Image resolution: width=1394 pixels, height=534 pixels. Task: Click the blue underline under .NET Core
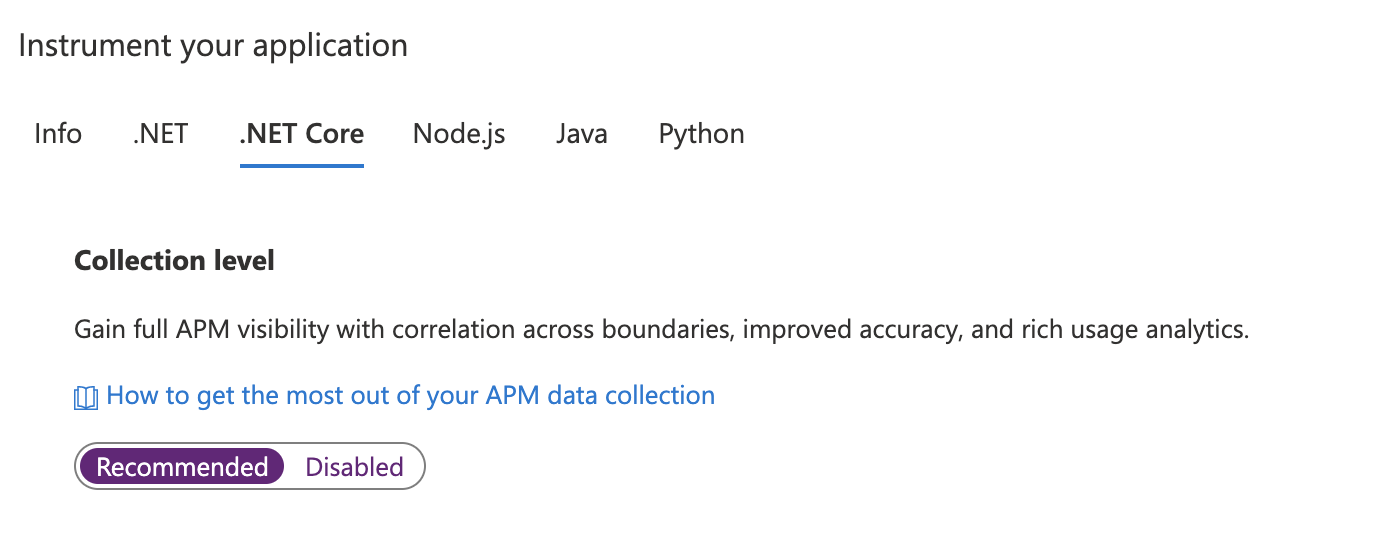click(x=301, y=165)
